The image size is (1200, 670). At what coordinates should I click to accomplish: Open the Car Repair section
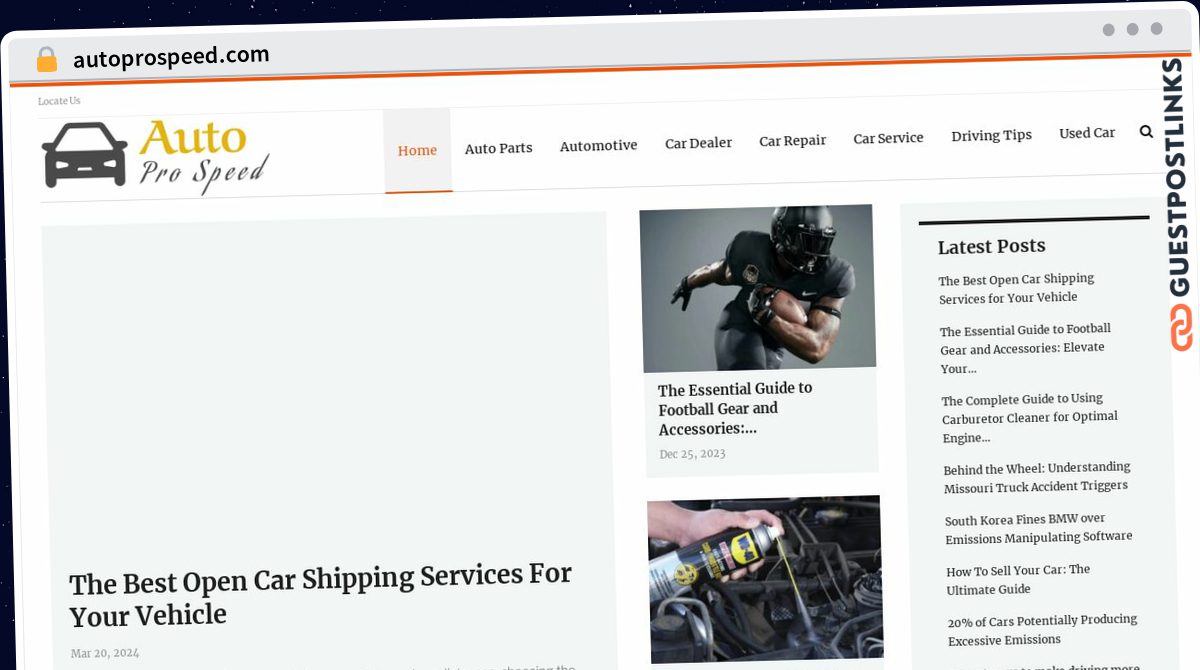(x=792, y=141)
